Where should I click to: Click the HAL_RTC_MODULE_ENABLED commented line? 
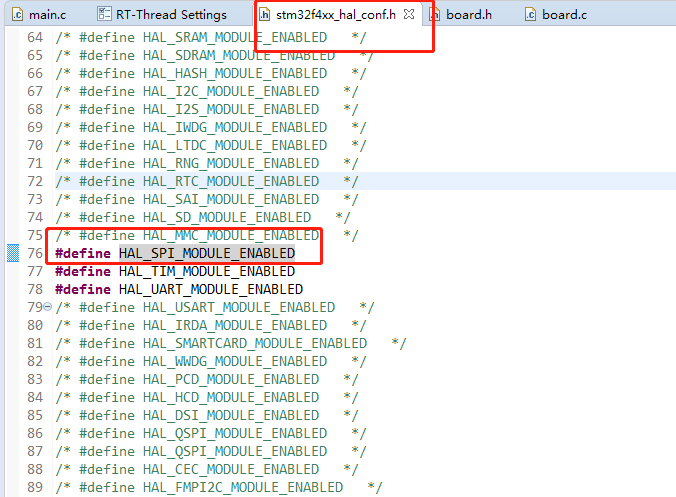tap(207, 181)
